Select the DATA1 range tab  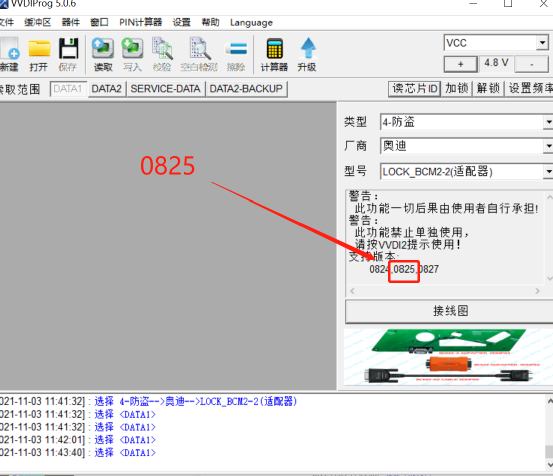(x=68, y=89)
